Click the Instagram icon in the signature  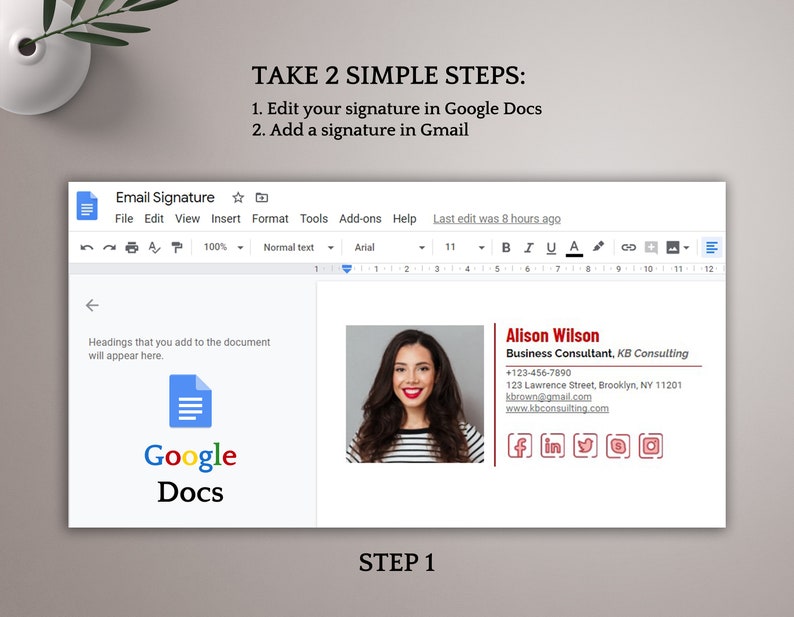651,446
